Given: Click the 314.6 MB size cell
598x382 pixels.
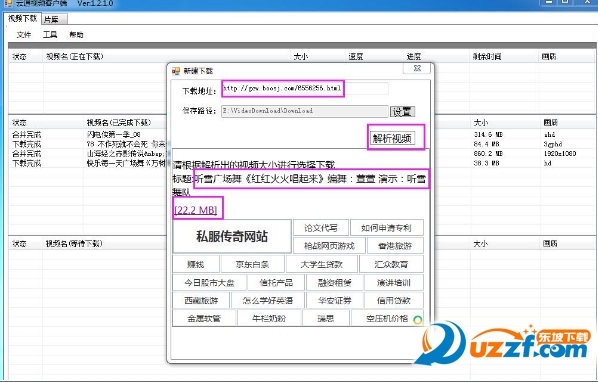Looking at the screenshot, I should coord(489,135).
